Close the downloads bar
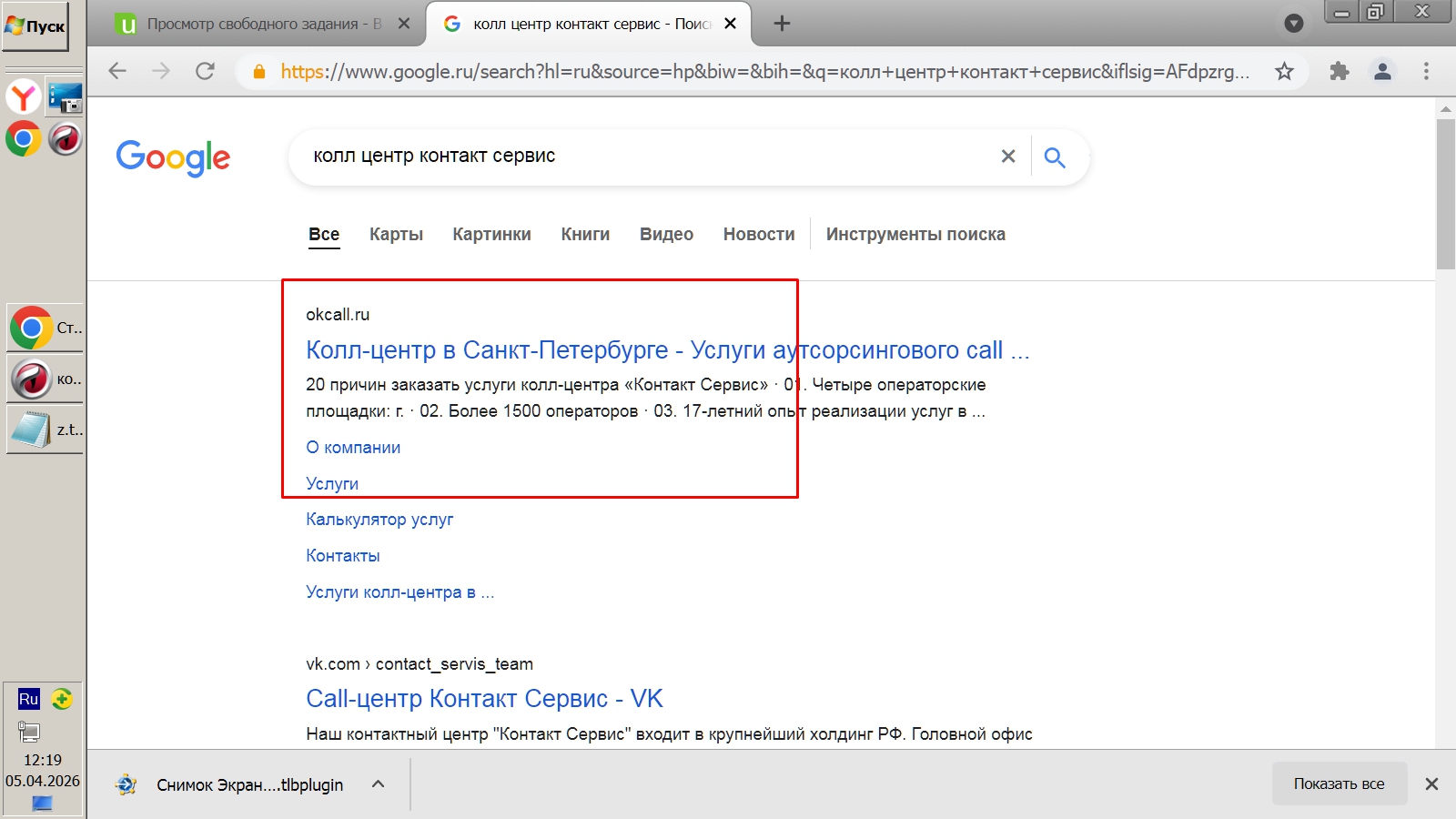 click(1431, 784)
